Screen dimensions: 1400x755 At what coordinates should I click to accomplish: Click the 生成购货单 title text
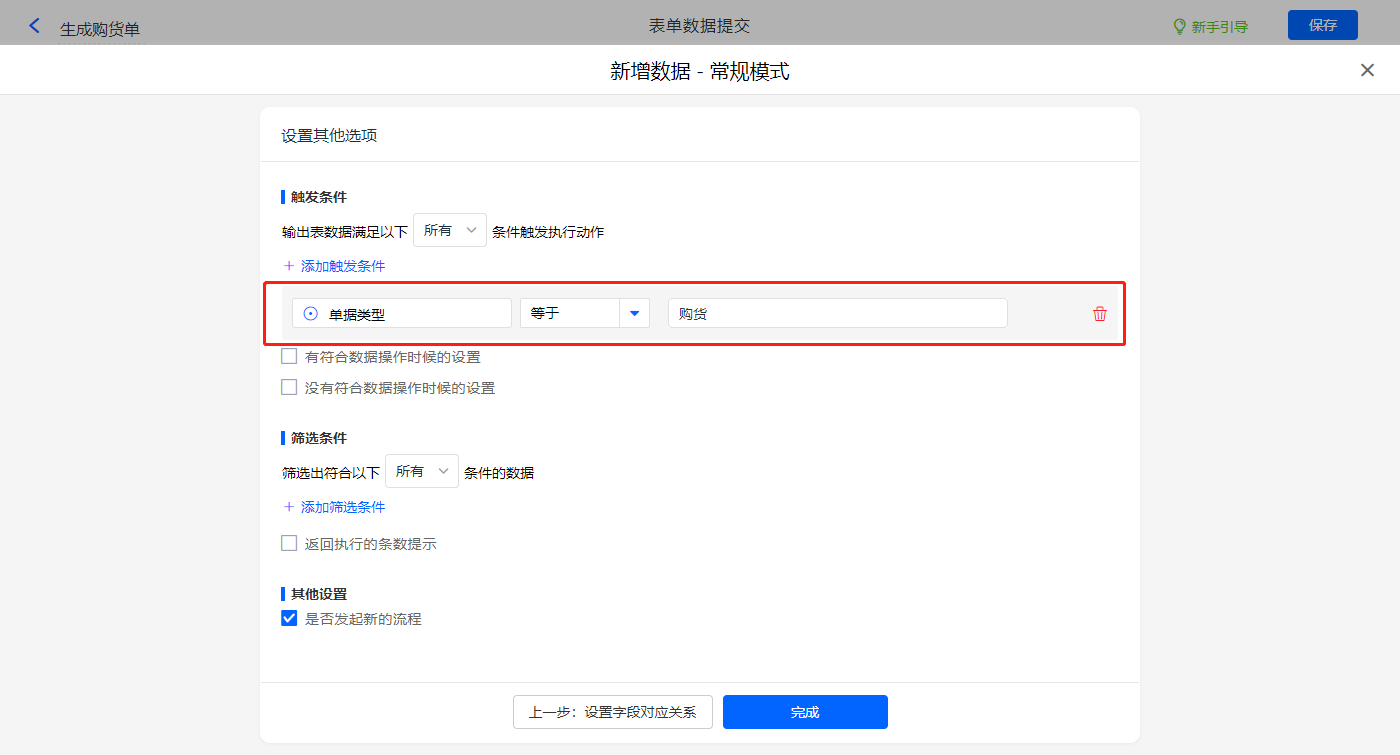pos(100,29)
